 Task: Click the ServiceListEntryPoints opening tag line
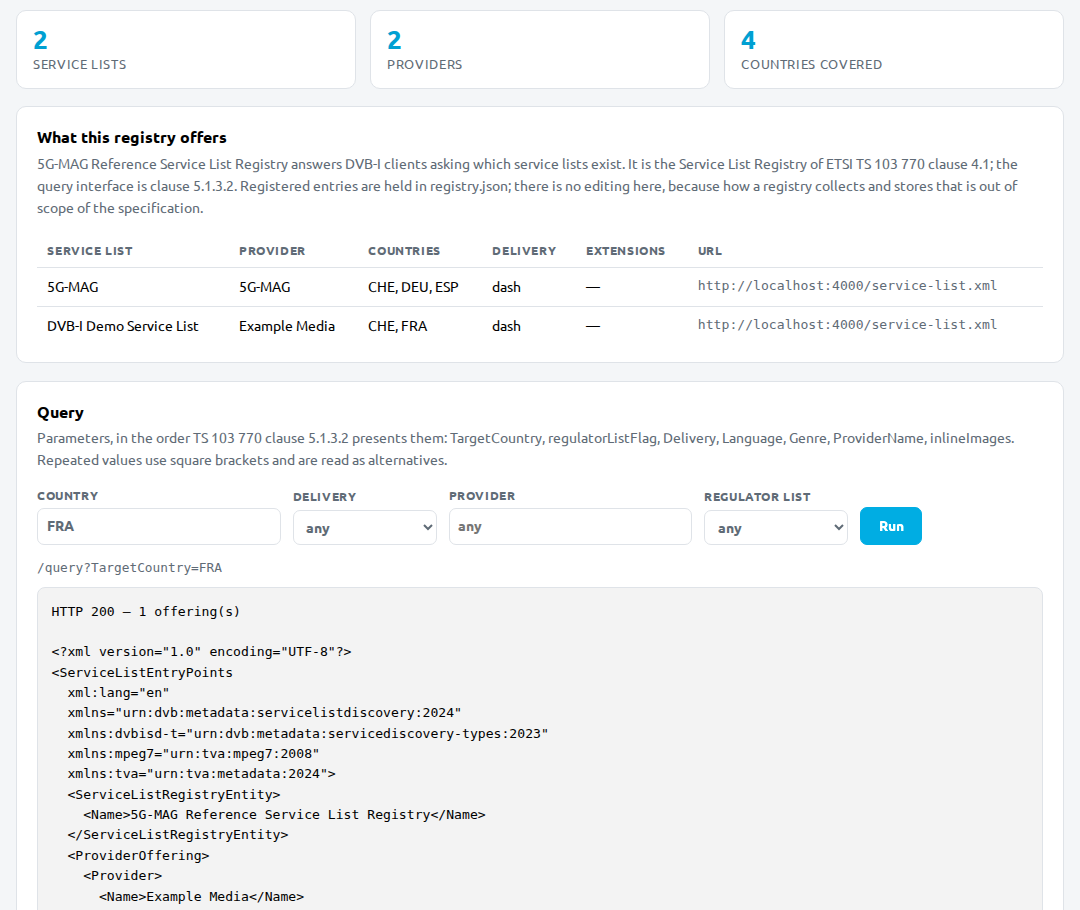[142, 672]
